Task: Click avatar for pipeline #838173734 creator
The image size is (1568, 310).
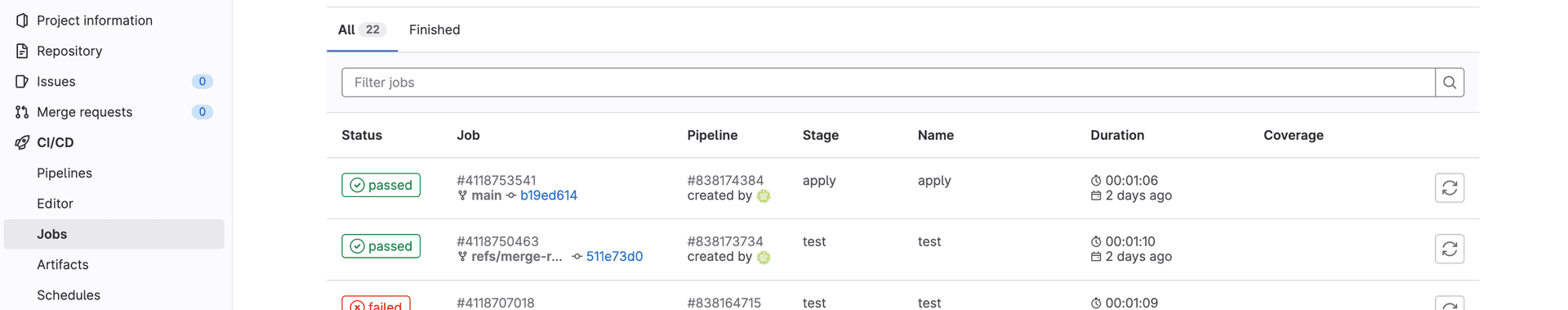Action: pyautogui.click(x=764, y=258)
